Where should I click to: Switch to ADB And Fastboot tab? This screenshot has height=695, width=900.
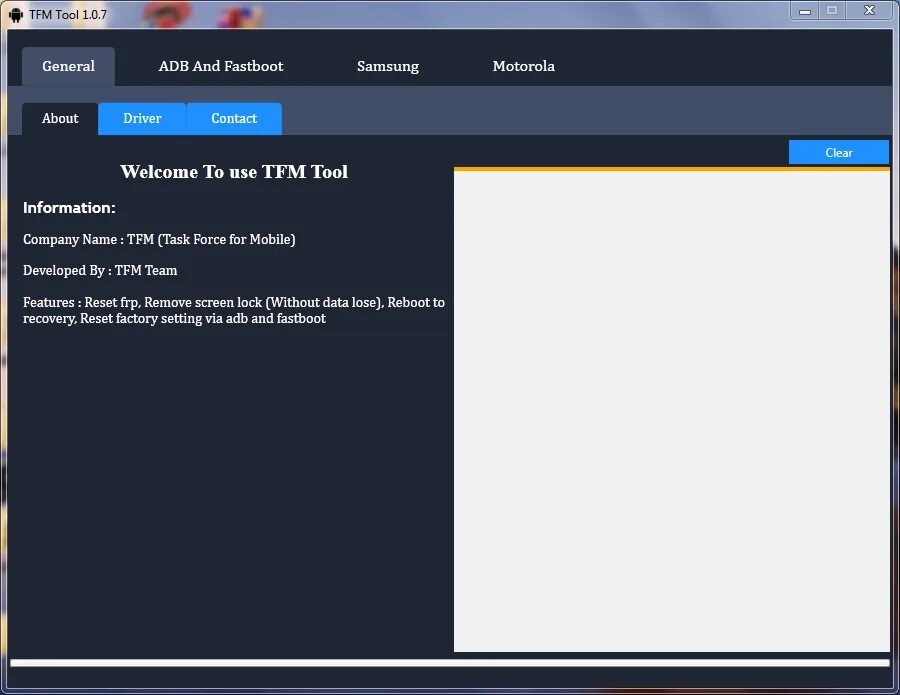221,67
